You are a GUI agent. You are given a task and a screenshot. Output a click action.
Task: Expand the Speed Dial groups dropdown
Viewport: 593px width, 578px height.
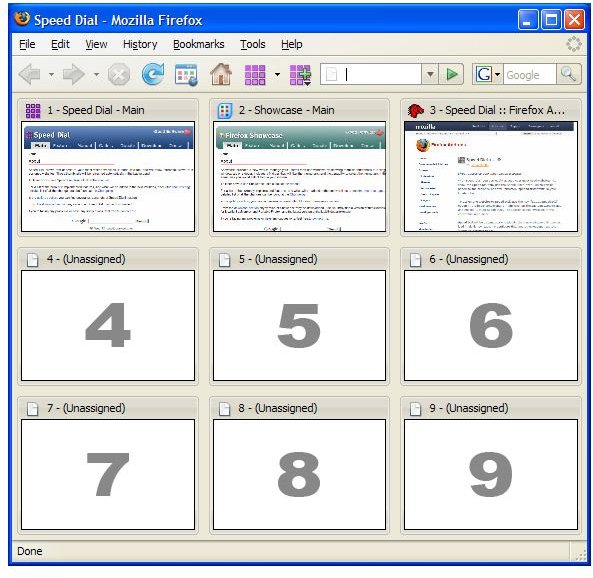[x=277, y=75]
